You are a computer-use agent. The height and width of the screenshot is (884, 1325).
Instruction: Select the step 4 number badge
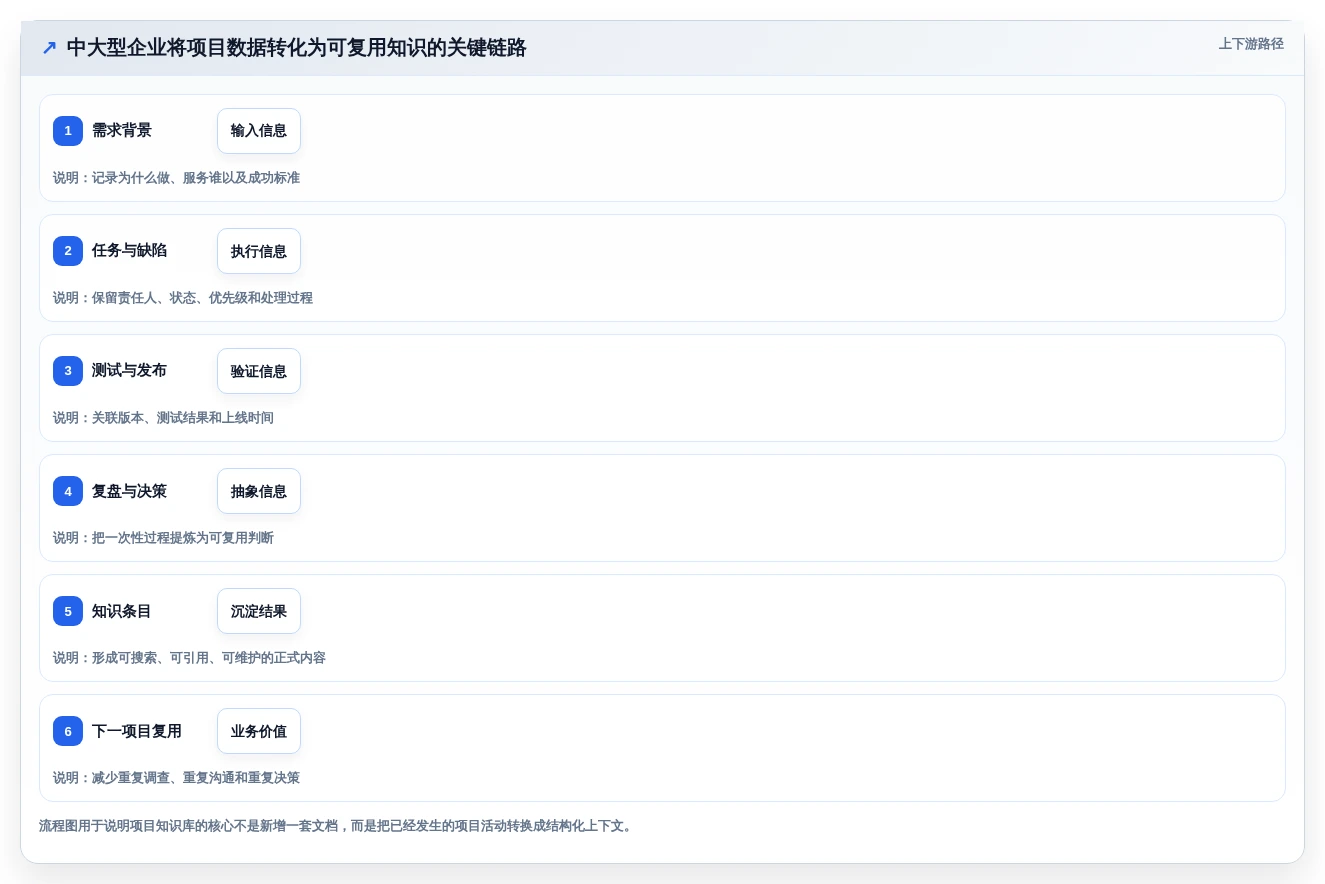point(68,491)
